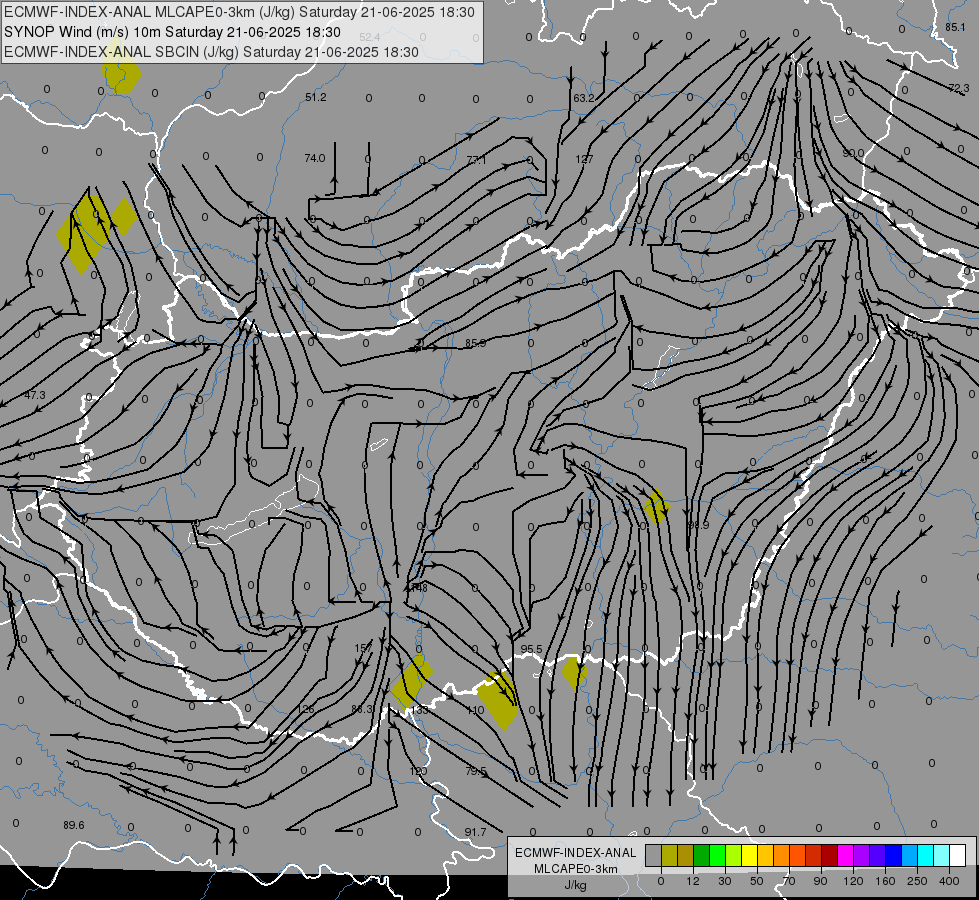Click the map value 79.5
979x900 pixels.
[x=476, y=771]
